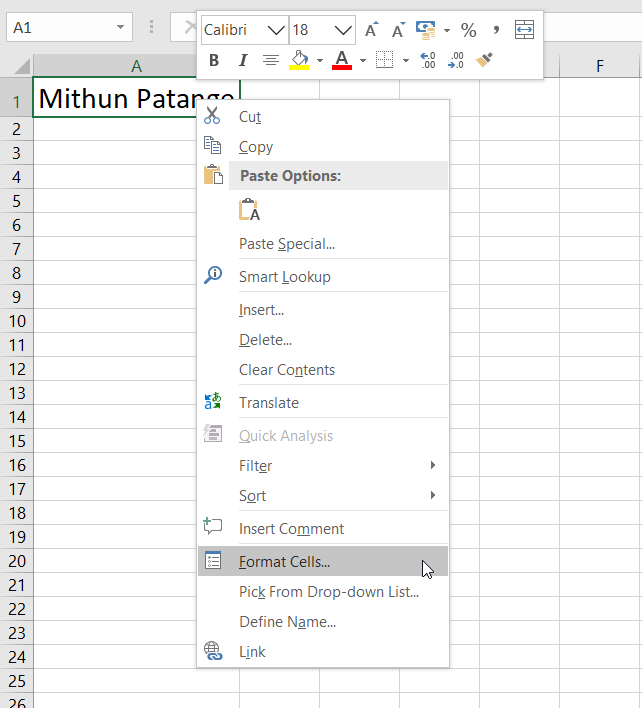Click the Insert Comment bubble icon
The image size is (642, 708).
[213, 526]
